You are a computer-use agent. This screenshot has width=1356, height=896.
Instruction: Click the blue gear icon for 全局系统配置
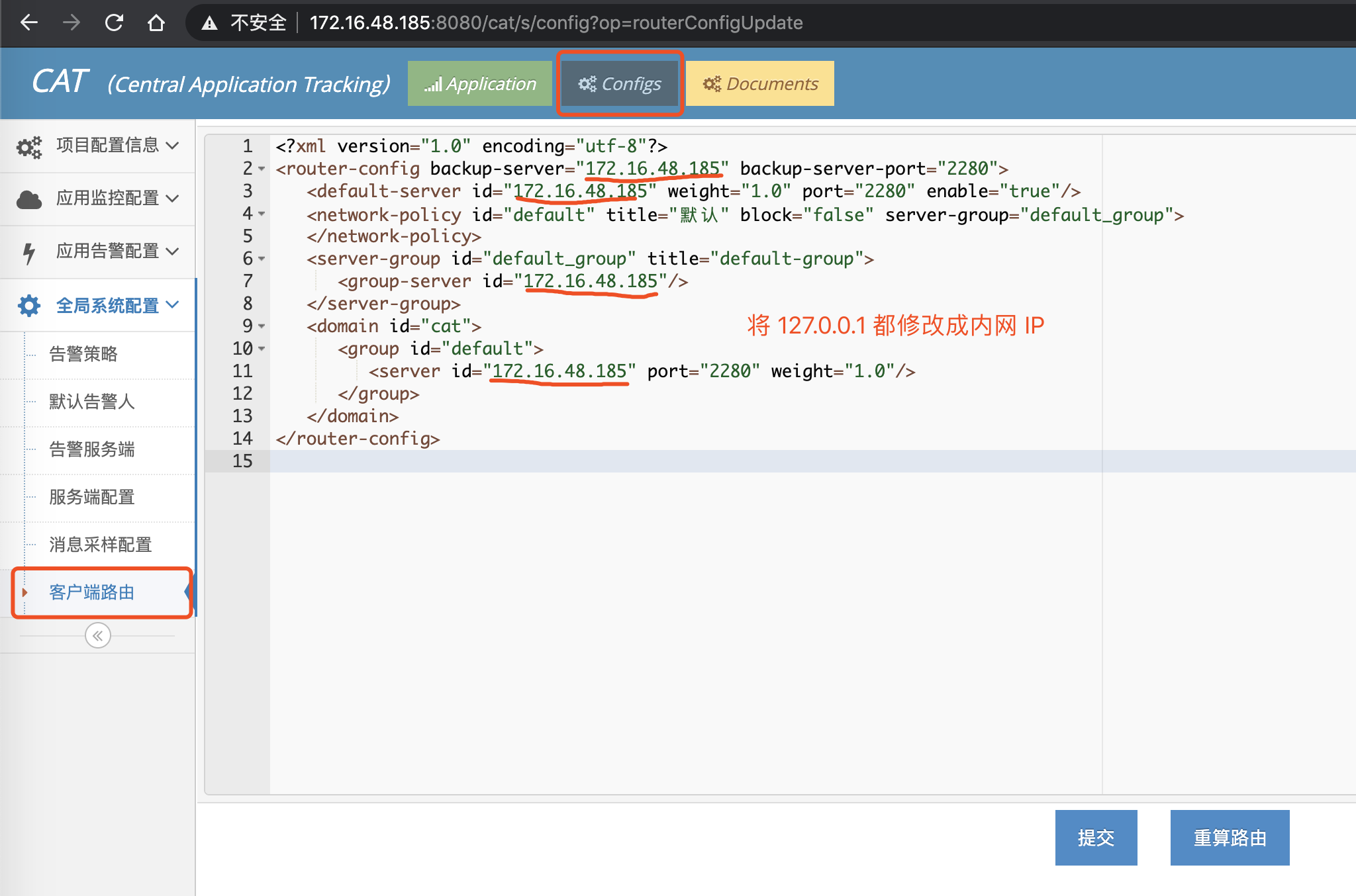click(x=29, y=306)
